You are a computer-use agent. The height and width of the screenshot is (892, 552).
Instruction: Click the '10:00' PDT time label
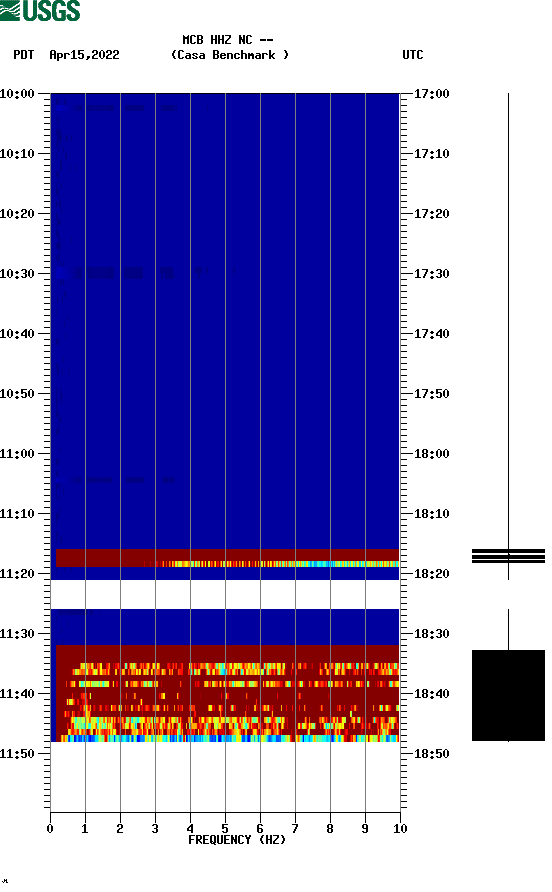pyautogui.click(x=18, y=93)
